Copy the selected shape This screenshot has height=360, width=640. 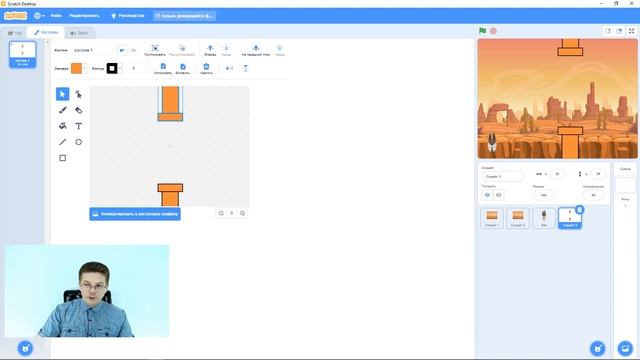[x=163, y=68]
